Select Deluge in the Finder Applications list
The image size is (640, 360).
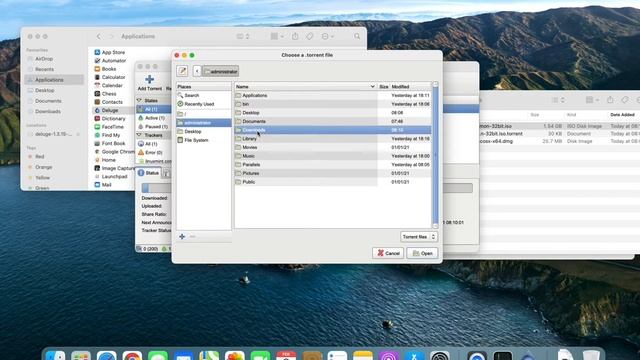tap(109, 110)
